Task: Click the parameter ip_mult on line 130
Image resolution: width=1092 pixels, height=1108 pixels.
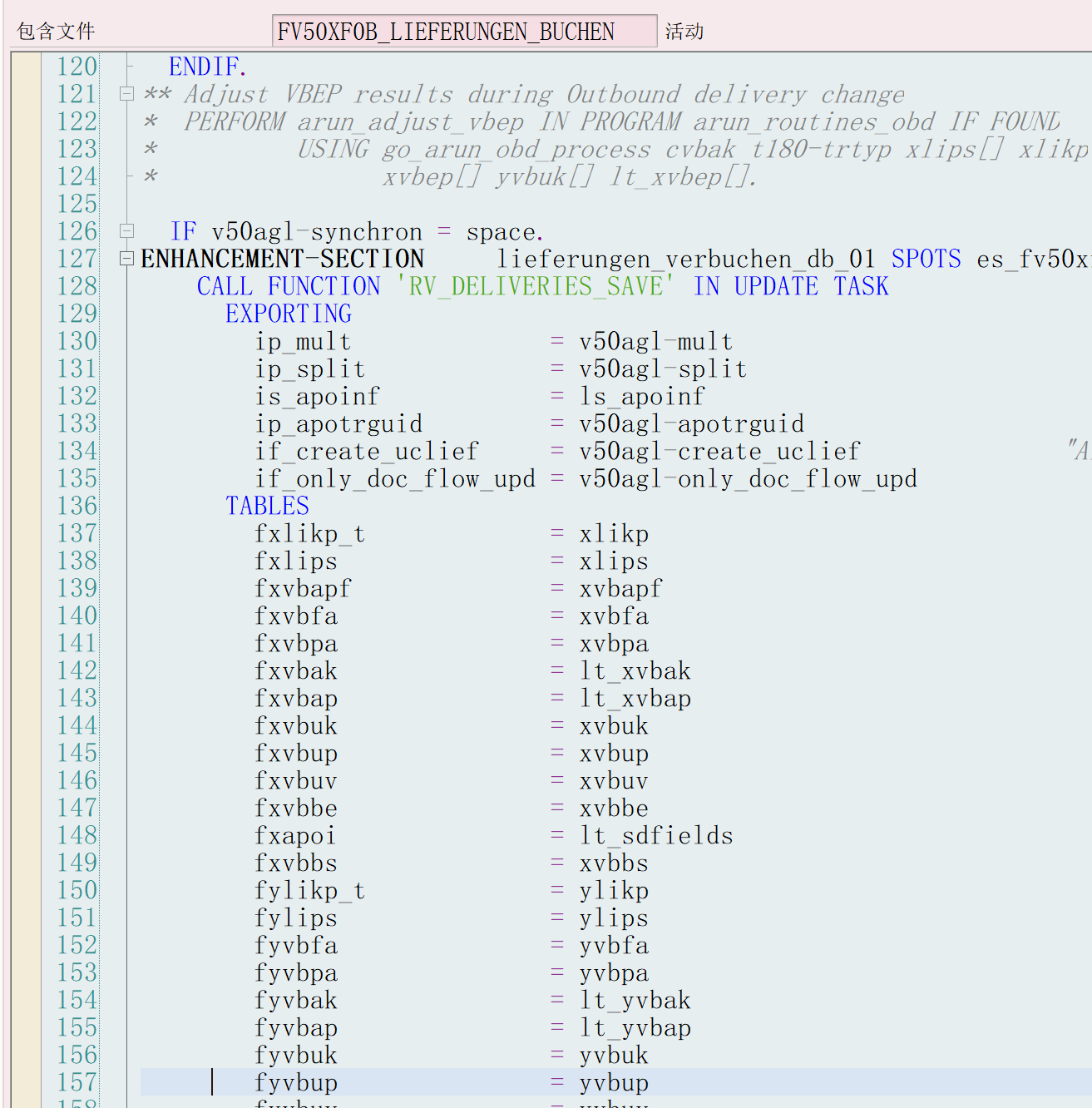Action: coord(303,341)
